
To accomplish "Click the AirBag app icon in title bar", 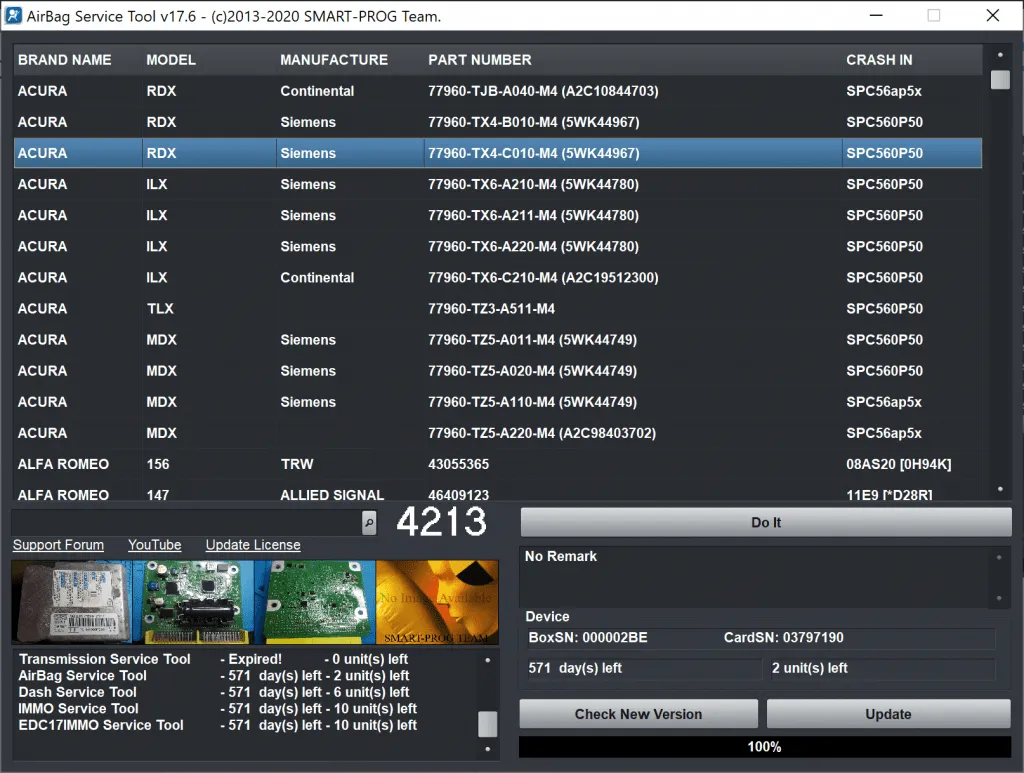I will [15, 16].
